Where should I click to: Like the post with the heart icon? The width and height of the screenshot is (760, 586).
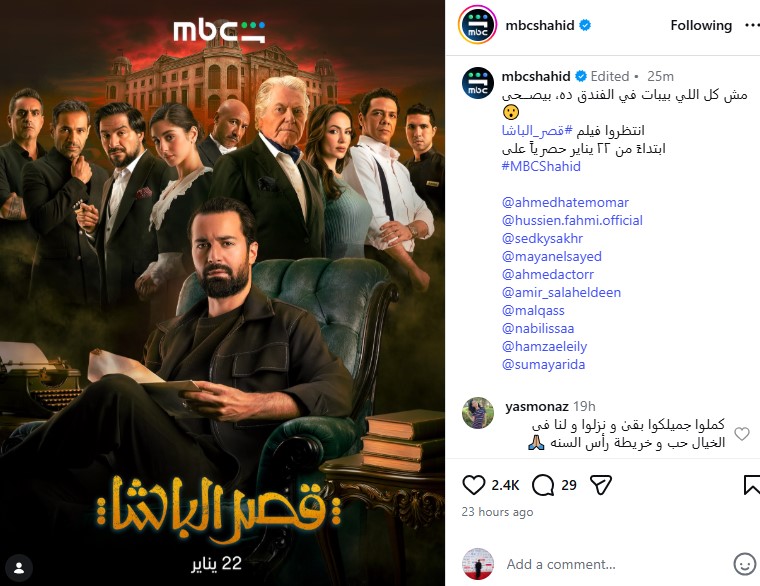pyautogui.click(x=474, y=485)
